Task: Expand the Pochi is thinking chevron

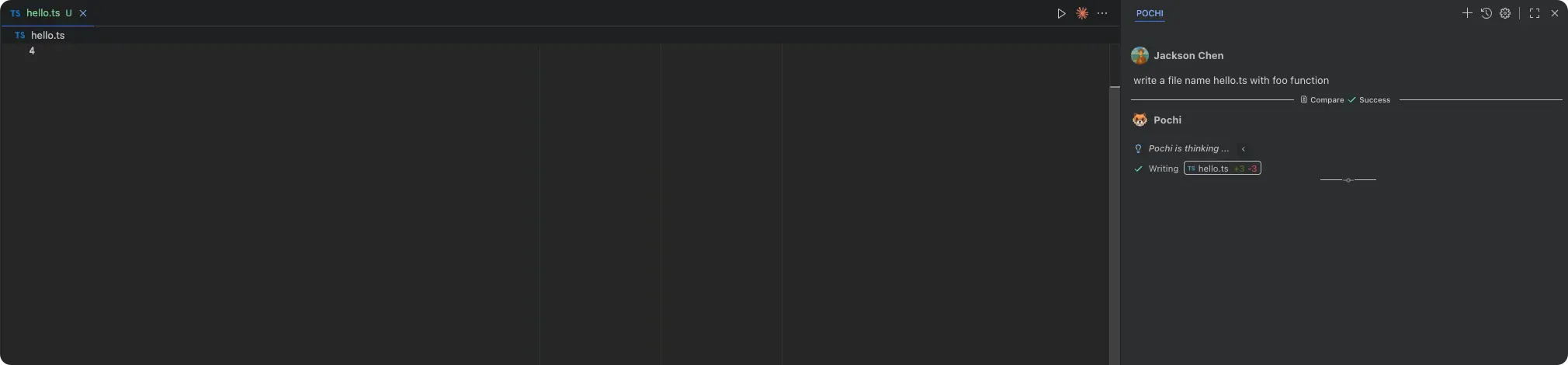Action: point(1243,149)
